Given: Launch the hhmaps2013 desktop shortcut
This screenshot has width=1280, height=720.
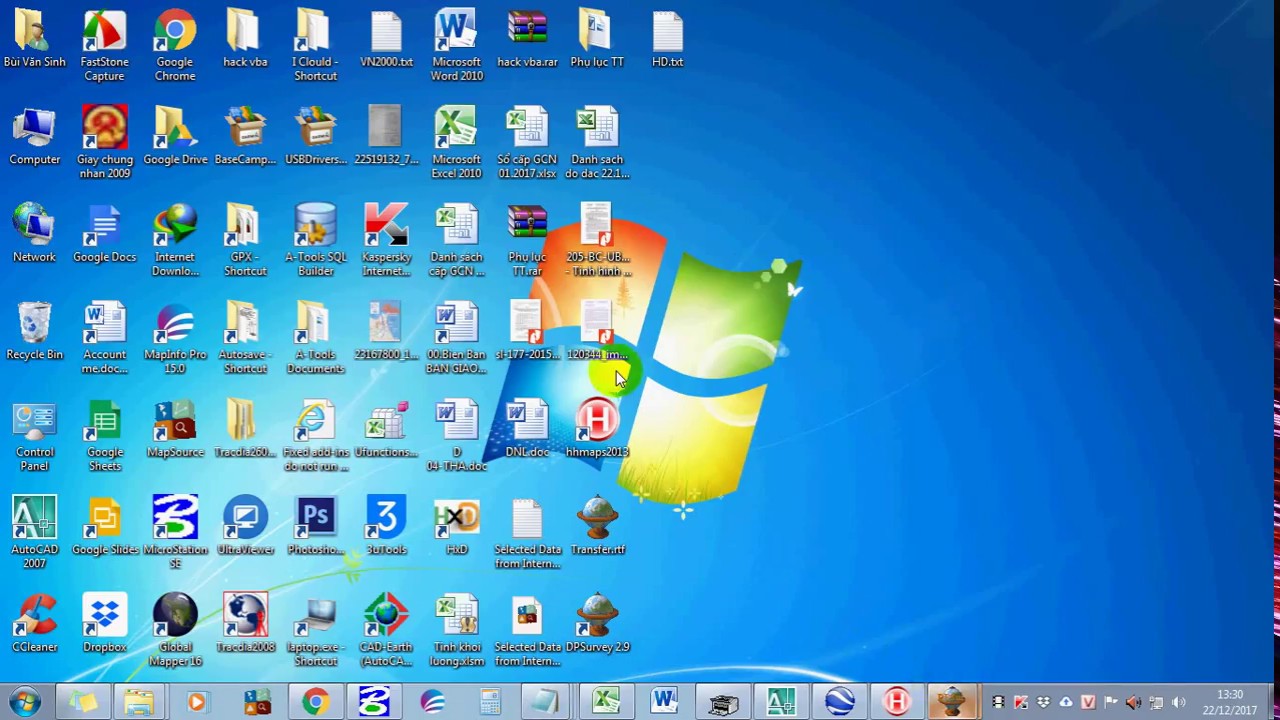Looking at the screenshot, I should [597, 429].
